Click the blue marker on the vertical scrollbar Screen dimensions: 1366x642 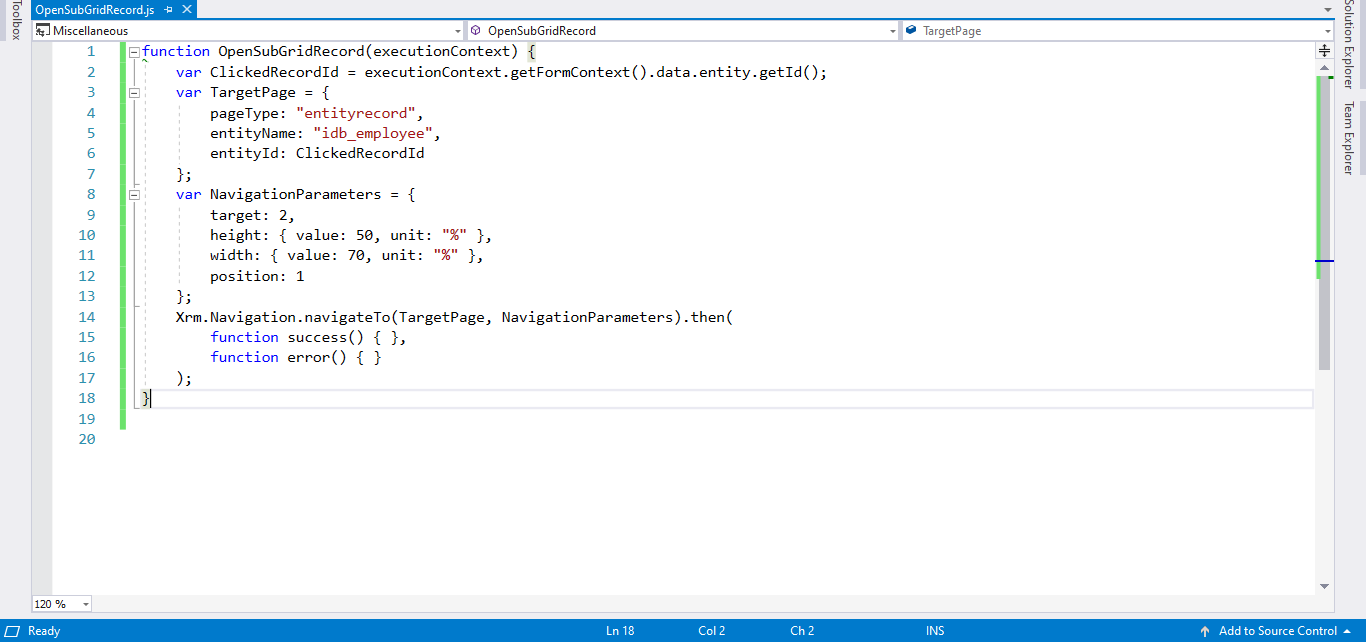pos(1324,260)
